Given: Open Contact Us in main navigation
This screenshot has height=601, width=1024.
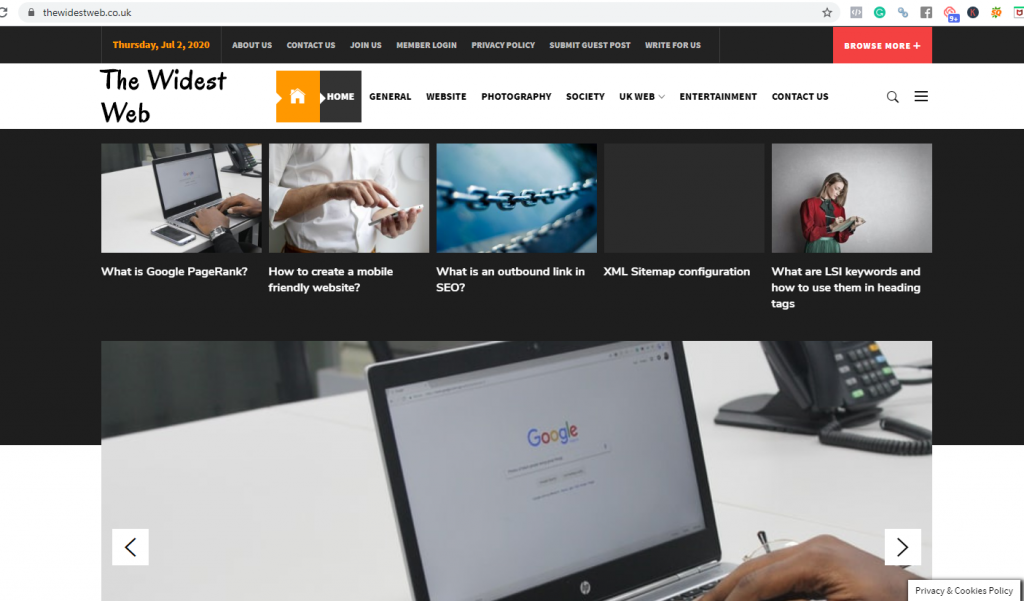Looking at the screenshot, I should coord(800,97).
